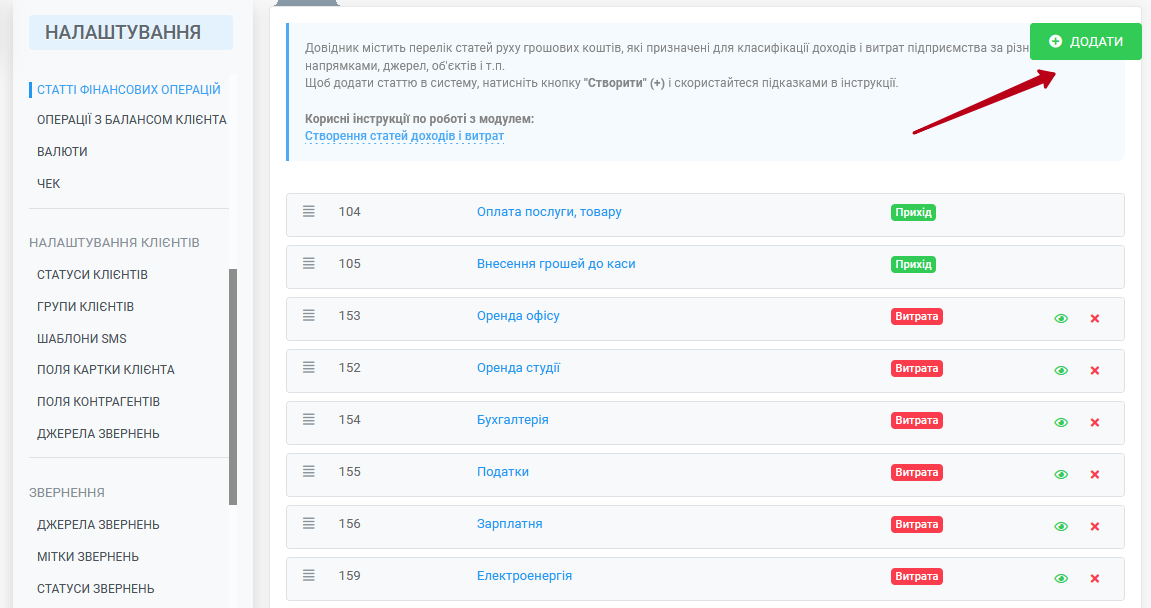Remove the Зарплатня item with red X
The width and height of the screenshot is (1151, 608).
[x=1094, y=526]
